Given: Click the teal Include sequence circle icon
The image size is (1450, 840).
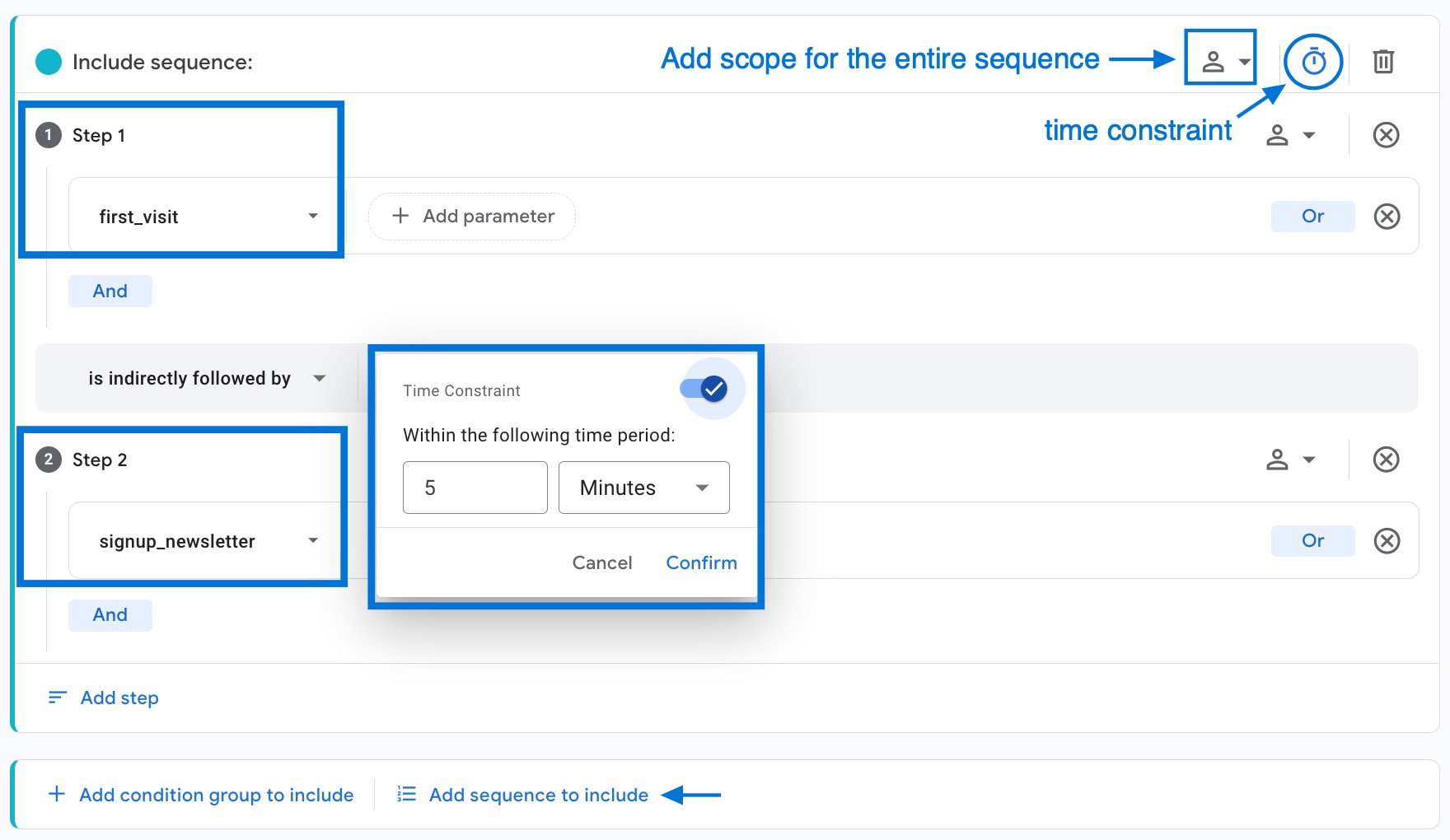Looking at the screenshot, I should [x=49, y=62].
